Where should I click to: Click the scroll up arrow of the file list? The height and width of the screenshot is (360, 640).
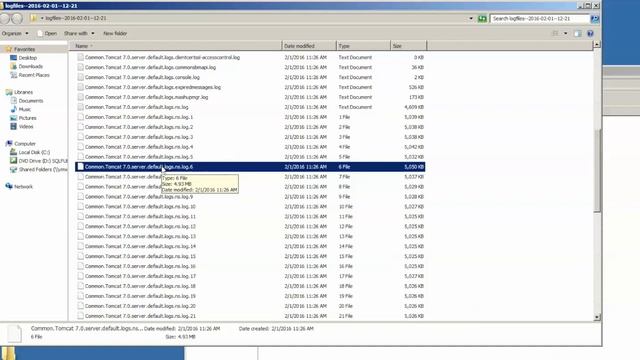[597, 44]
